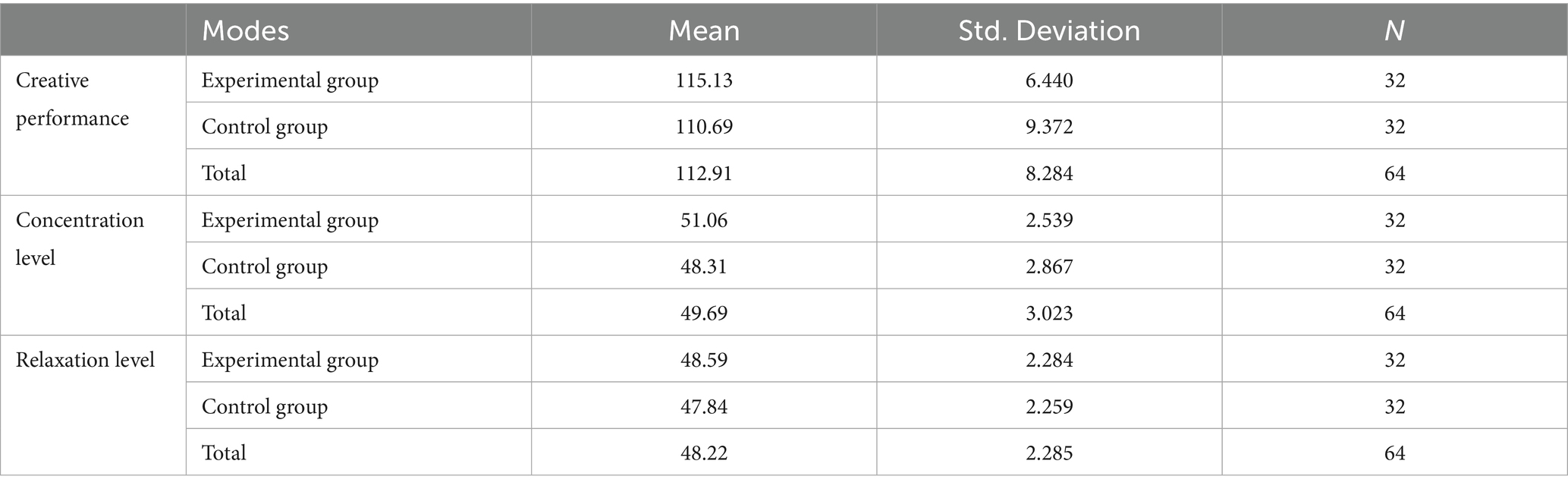This screenshot has height=489, width=1568.
Task: Click the total mean 112.91
Action: 704,173
